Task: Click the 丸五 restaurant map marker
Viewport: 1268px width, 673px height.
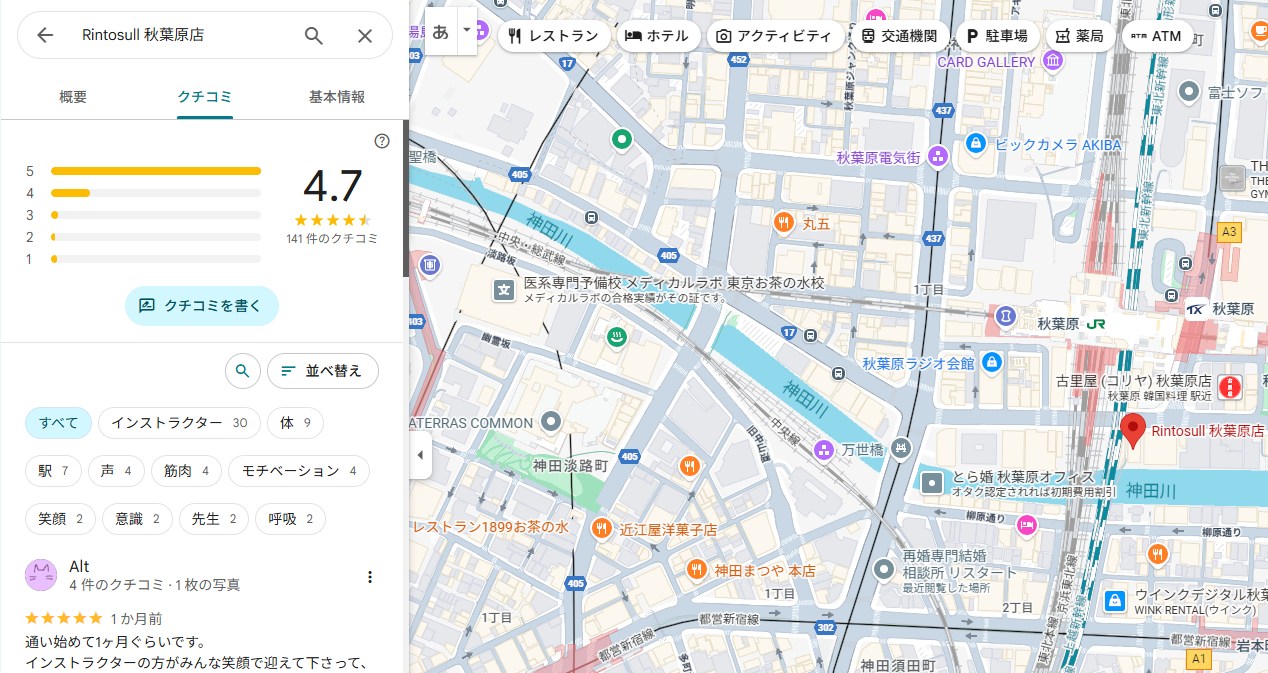Action: click(x=784, y=223)
